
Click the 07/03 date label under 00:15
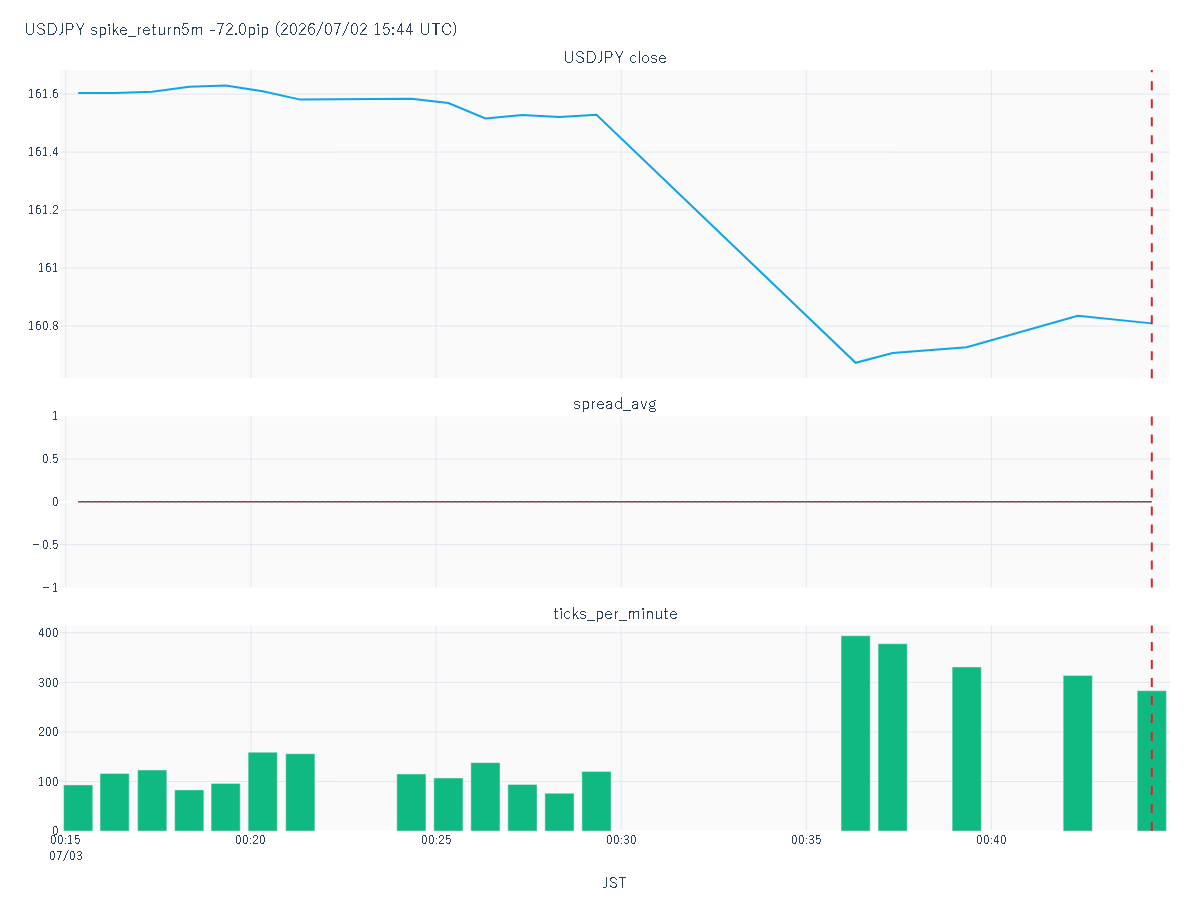coord(66,857)
